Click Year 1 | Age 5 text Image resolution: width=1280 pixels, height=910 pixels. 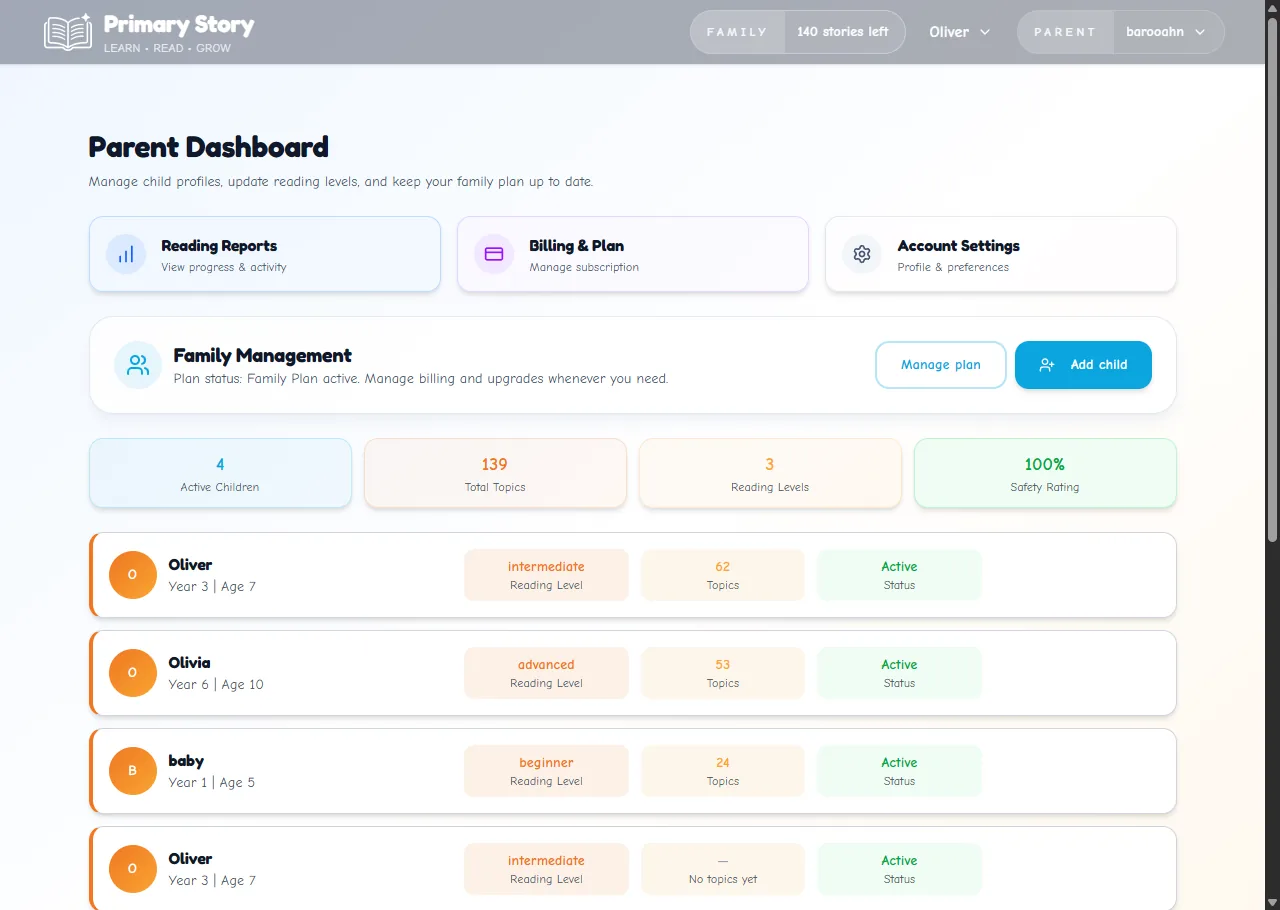pyautogui.click(x=212, y=783)
